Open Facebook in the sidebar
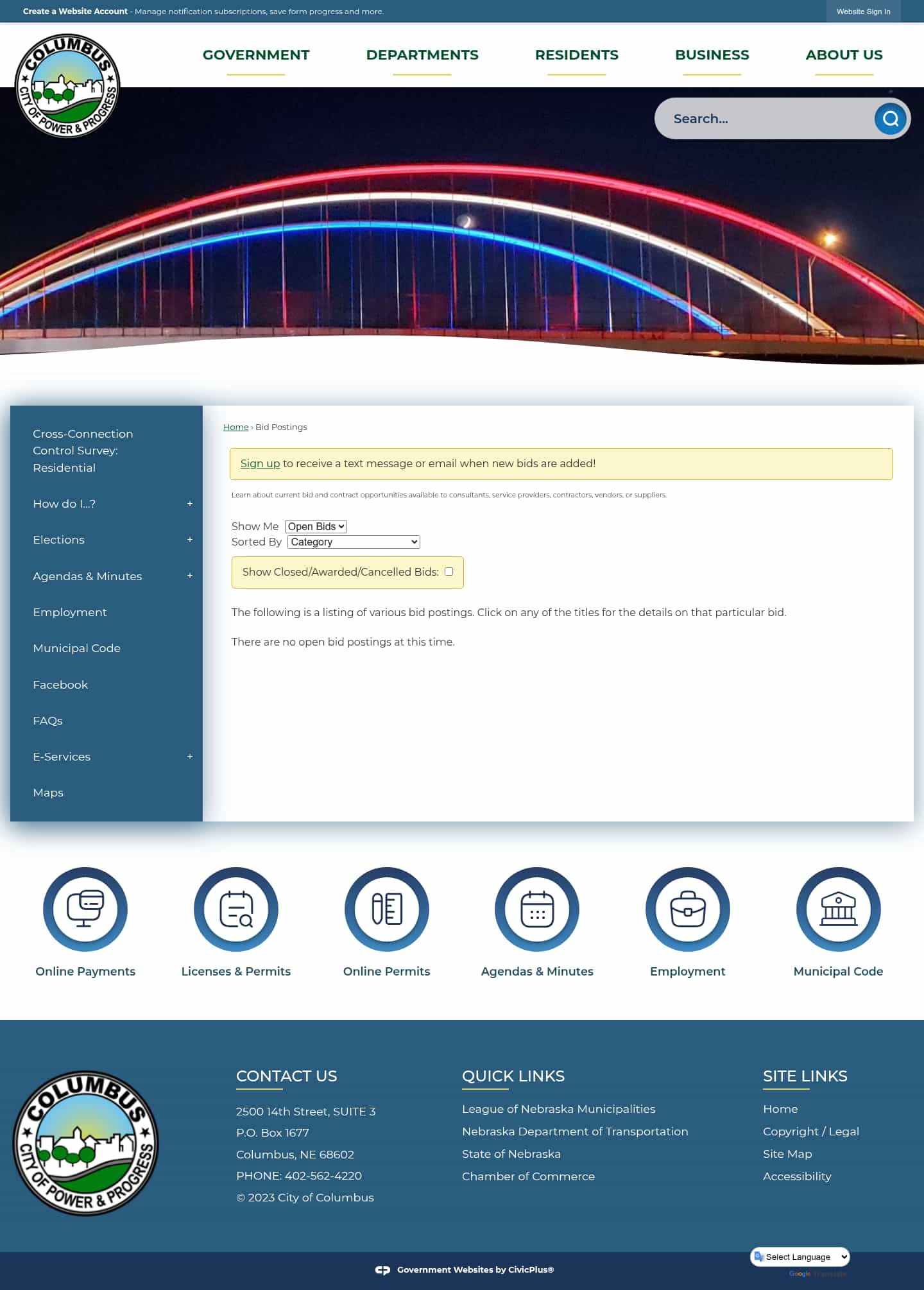 (x=60, y=685)
